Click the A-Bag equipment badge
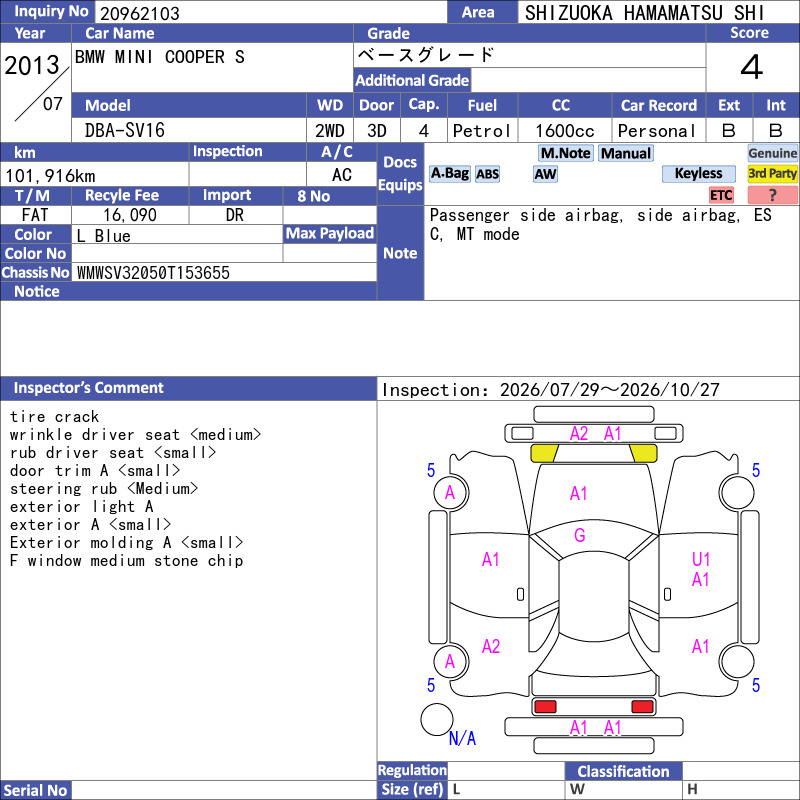This screenshot has width=800, height=800. (449, 173)
